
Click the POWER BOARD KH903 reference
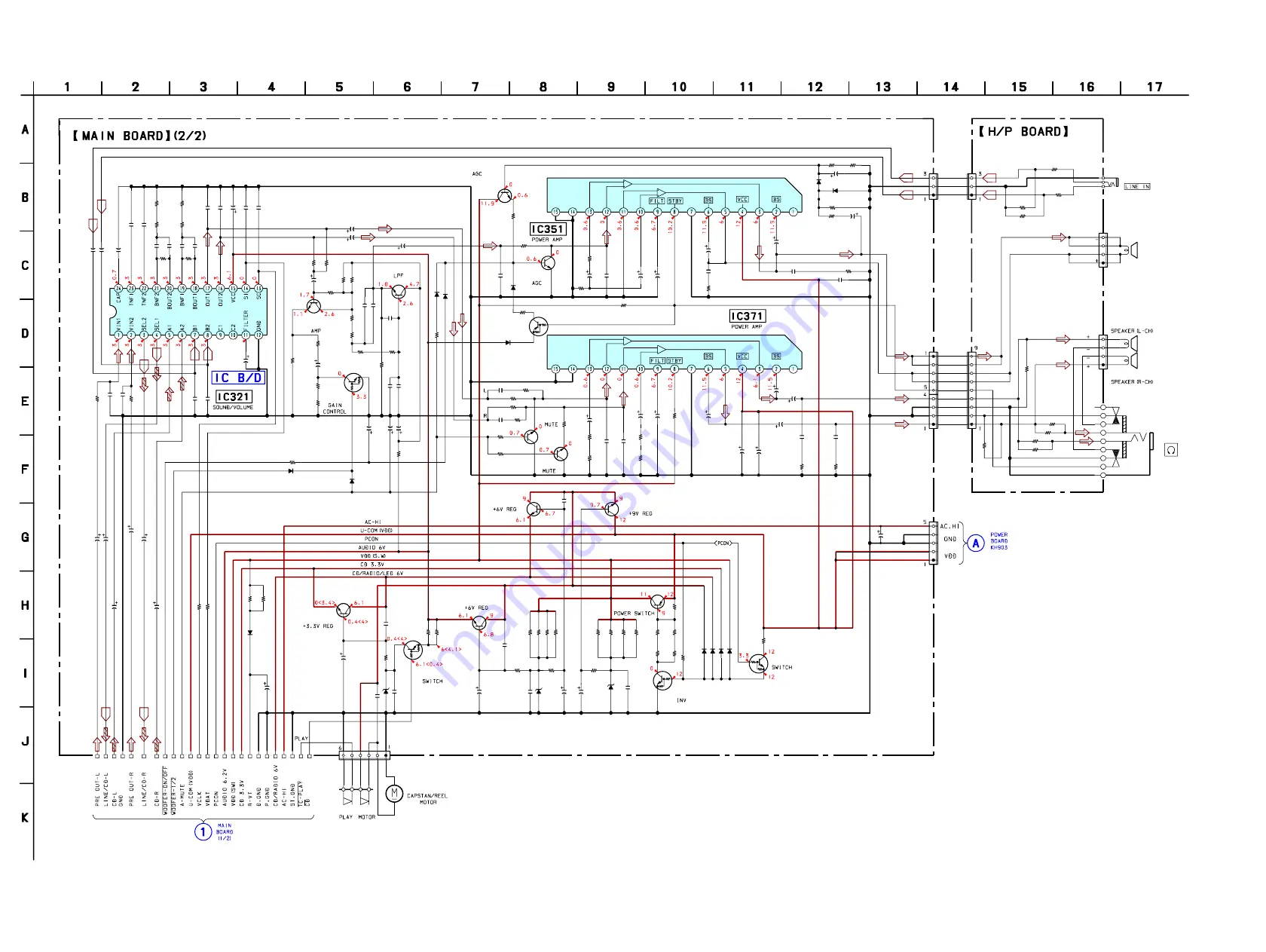pyautogui.click(x=999, y=541)
